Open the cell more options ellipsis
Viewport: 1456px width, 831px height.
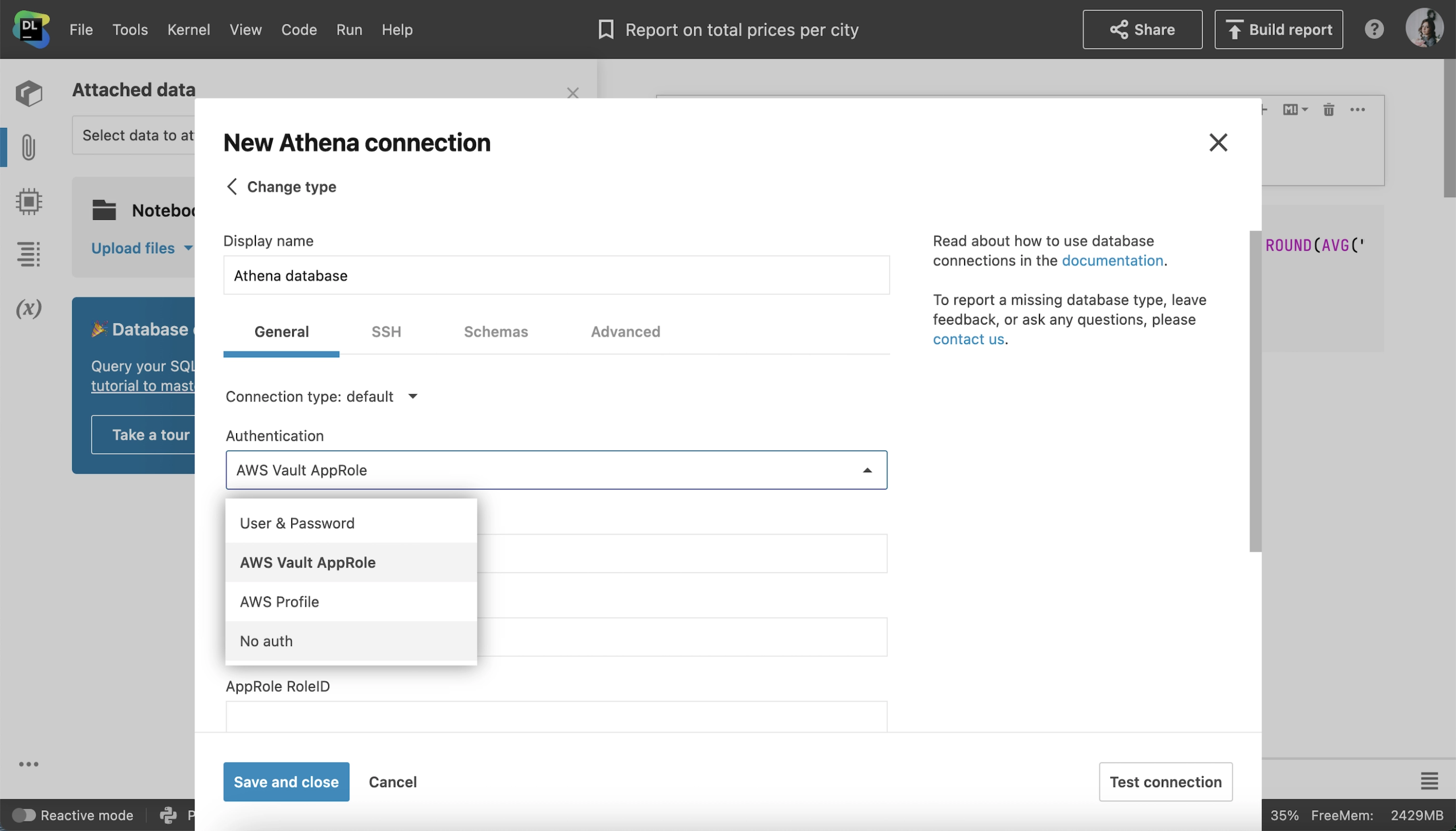point(1357,110)
